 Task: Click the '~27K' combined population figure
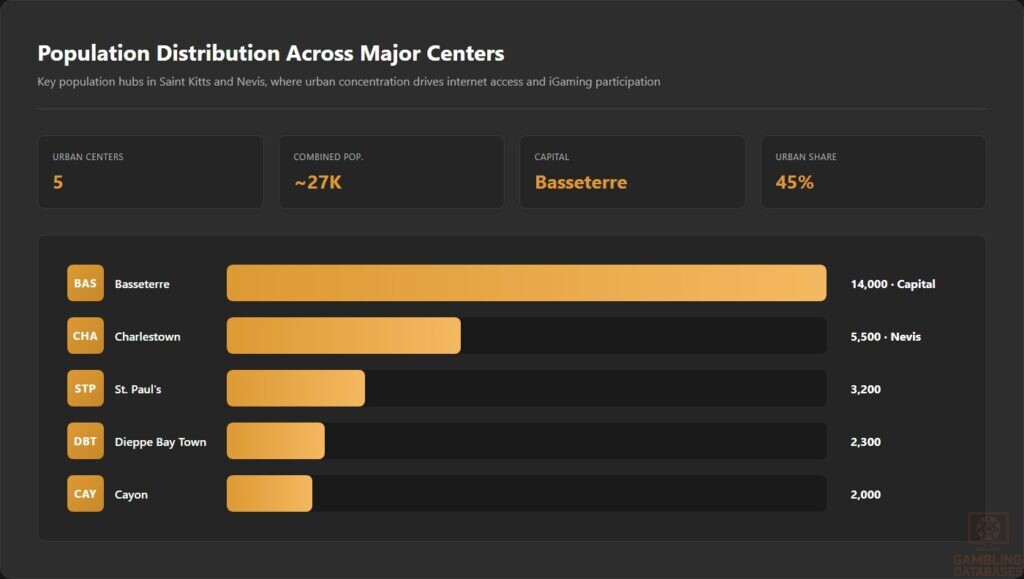318,182
